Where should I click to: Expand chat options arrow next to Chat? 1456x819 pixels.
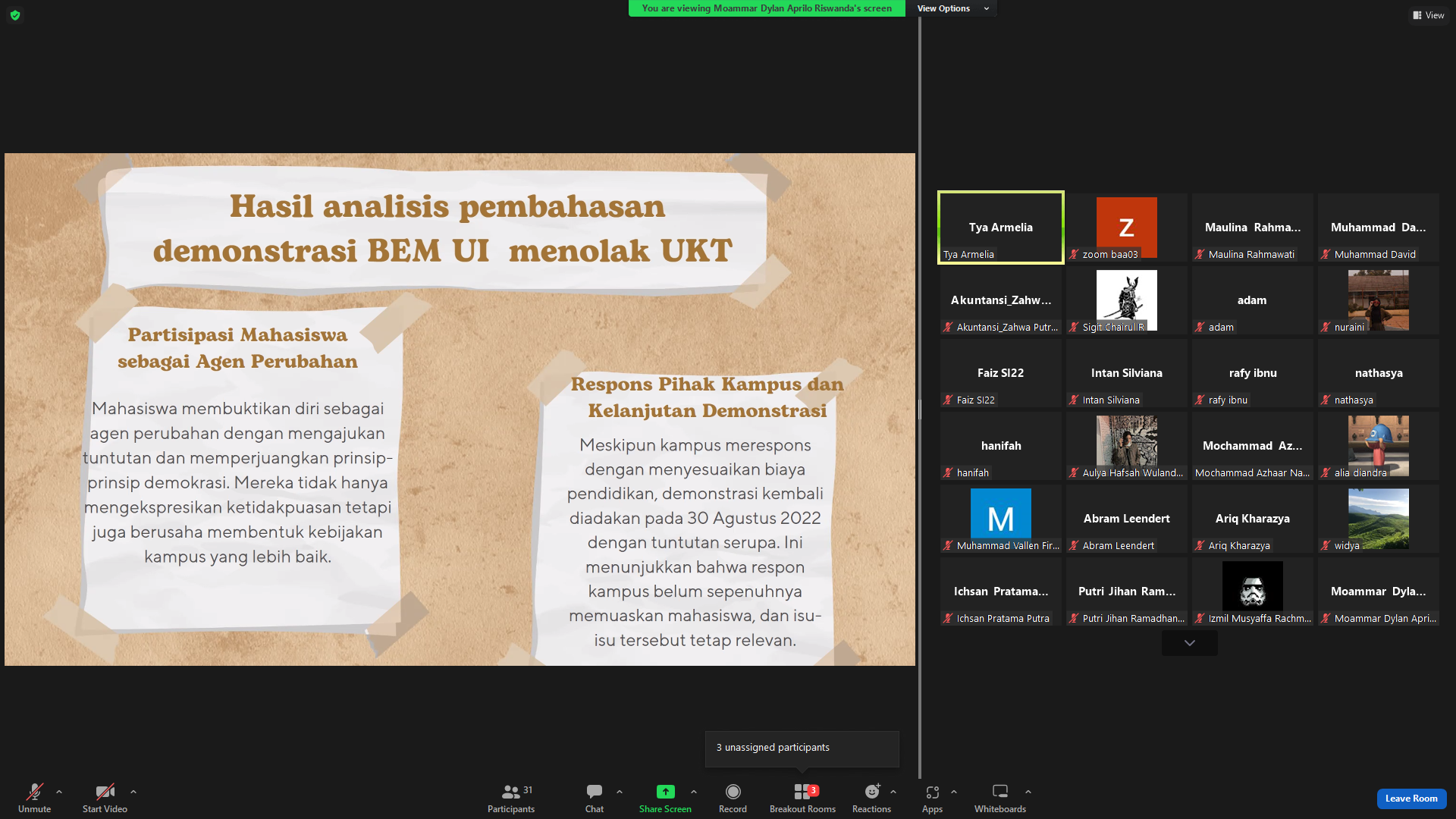[x=620, y=792]
